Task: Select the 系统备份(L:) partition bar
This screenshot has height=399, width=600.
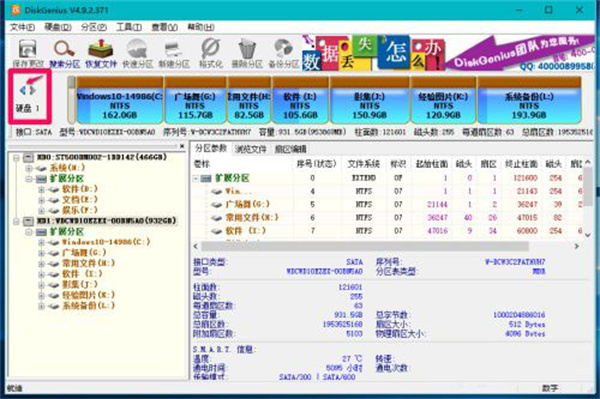Action: pyautogui.click(x=529, y=100)
